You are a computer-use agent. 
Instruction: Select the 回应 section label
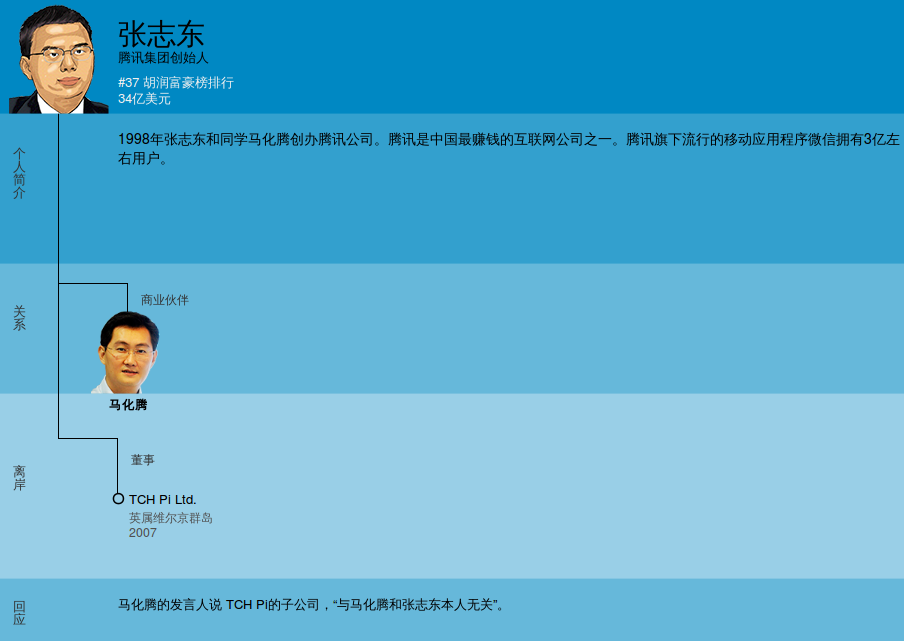[x=19, y=613]
